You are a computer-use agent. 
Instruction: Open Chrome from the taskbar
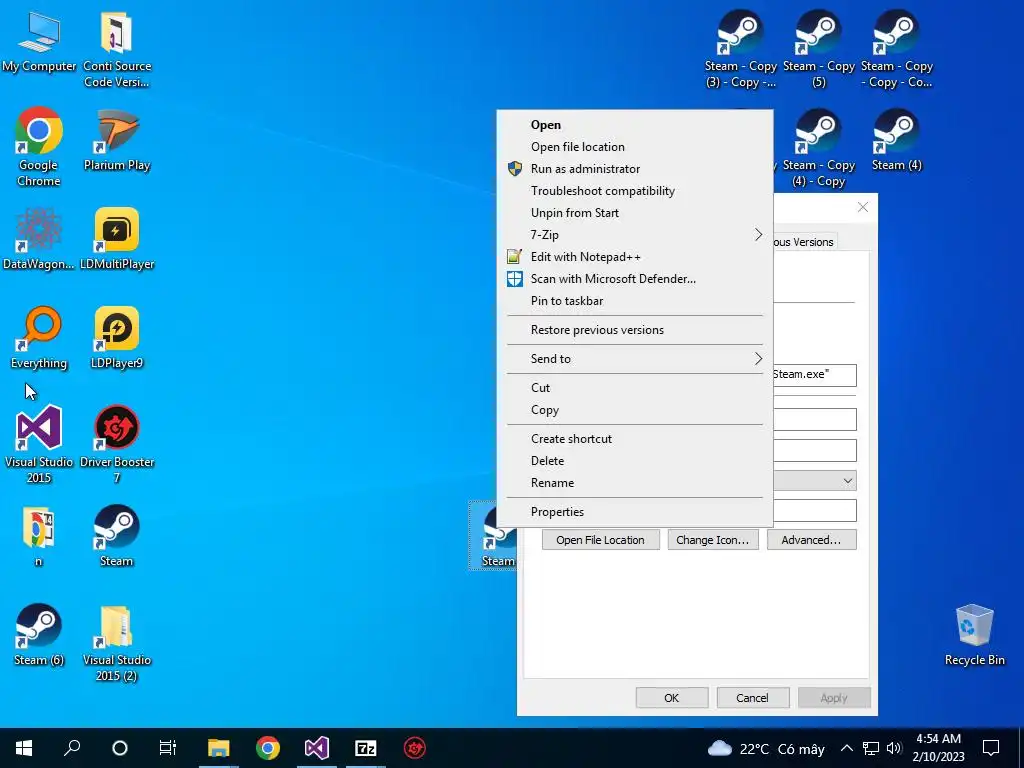268,748
